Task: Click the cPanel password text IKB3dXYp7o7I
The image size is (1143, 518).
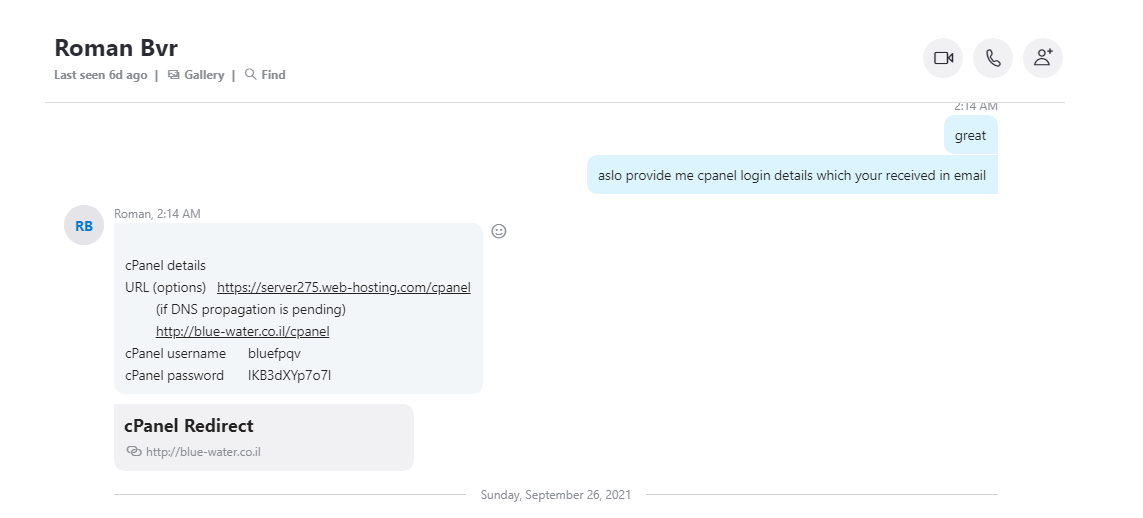Action: [x=289, y=375]
